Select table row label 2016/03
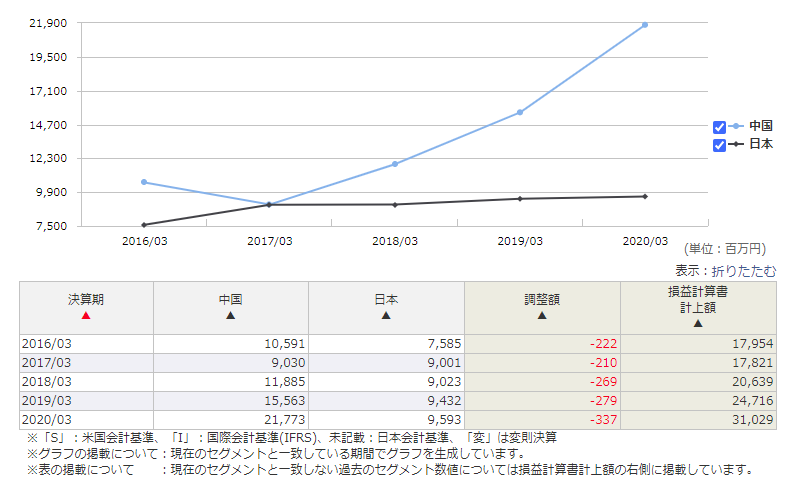The height and width of the screenshot is (499, 800). [x=46, y=344]
